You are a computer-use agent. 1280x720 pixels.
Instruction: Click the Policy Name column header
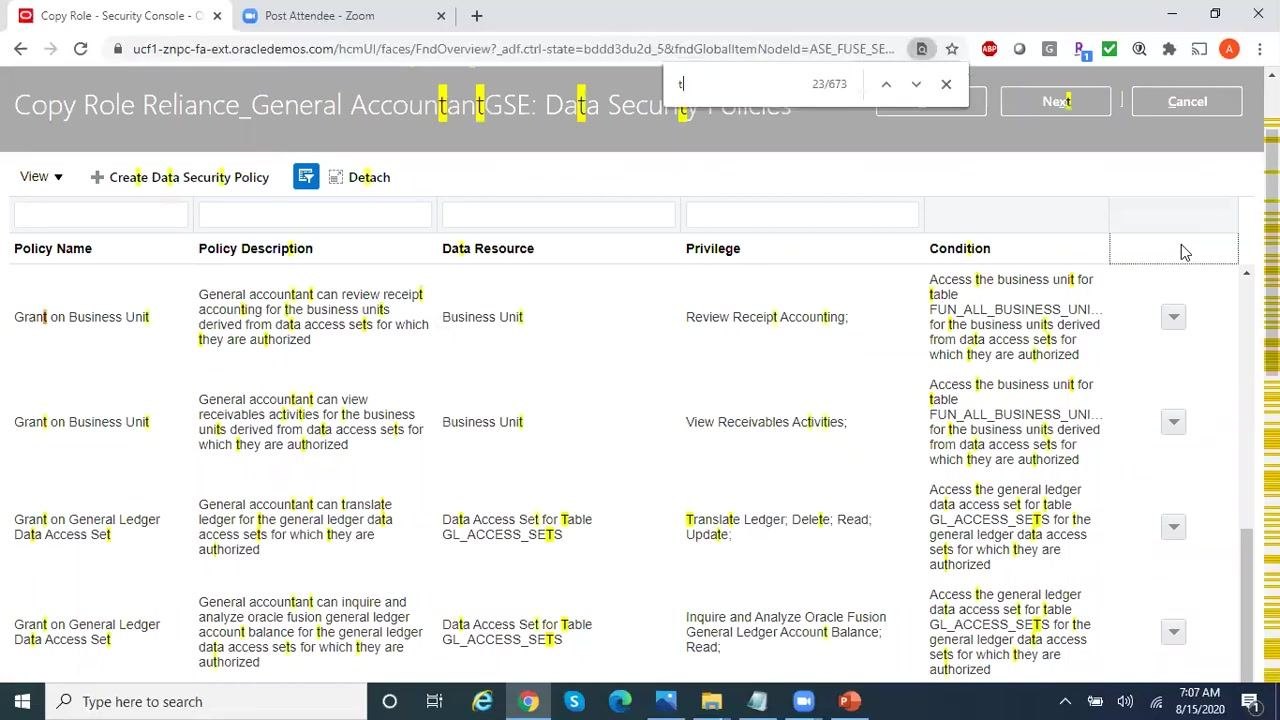click(53, 248)
